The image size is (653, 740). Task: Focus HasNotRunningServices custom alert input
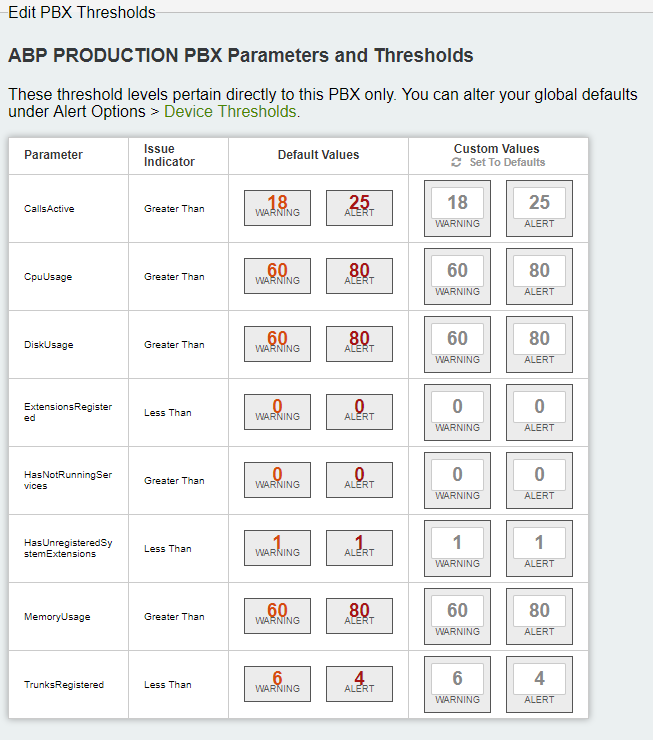point(539,474)
